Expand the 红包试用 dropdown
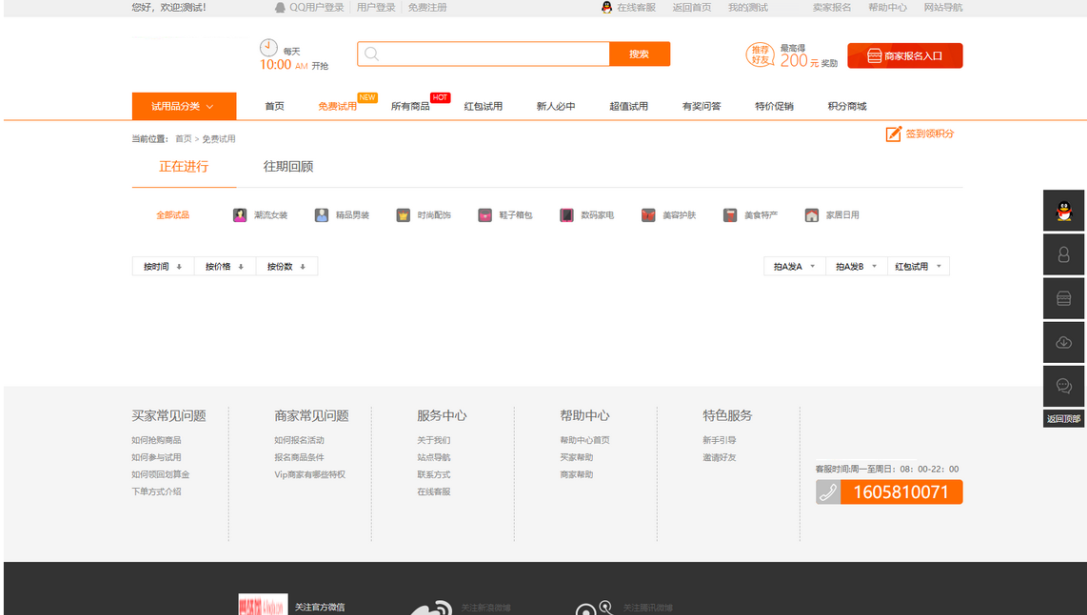Image resolution: width=1087 pixels, height=615 pixels. pos(918,265)
